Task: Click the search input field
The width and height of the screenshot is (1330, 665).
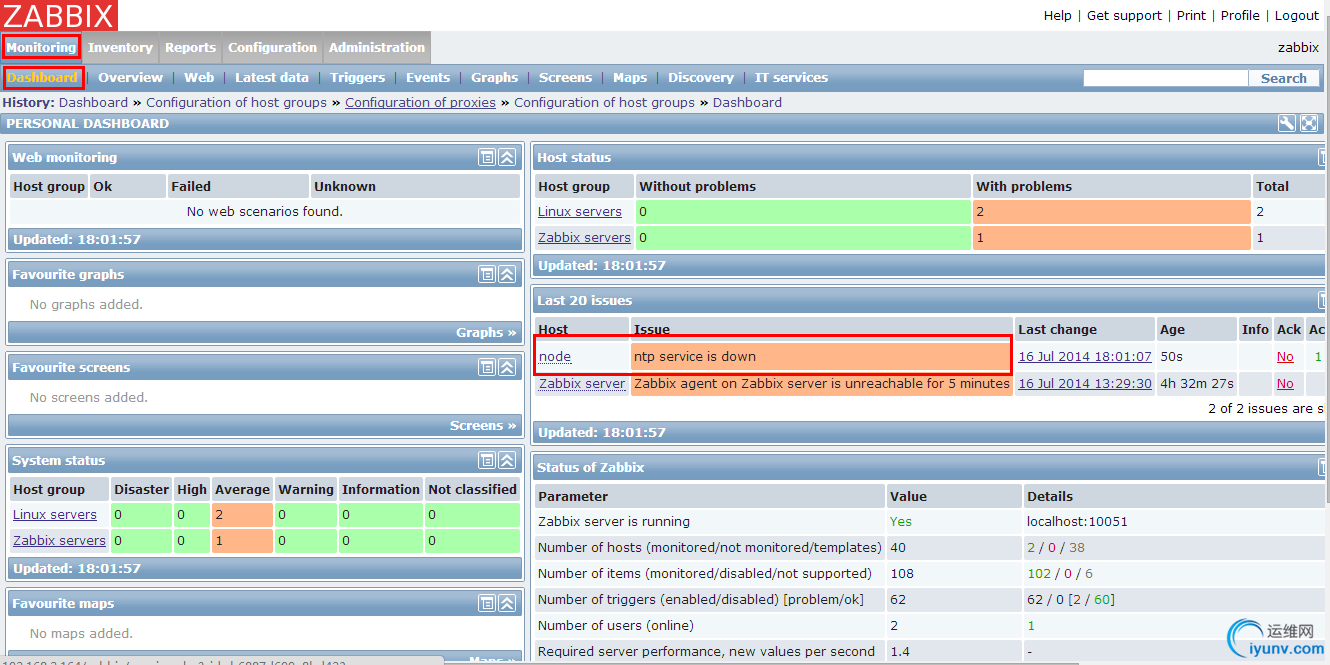Action: click(1166, 78)
